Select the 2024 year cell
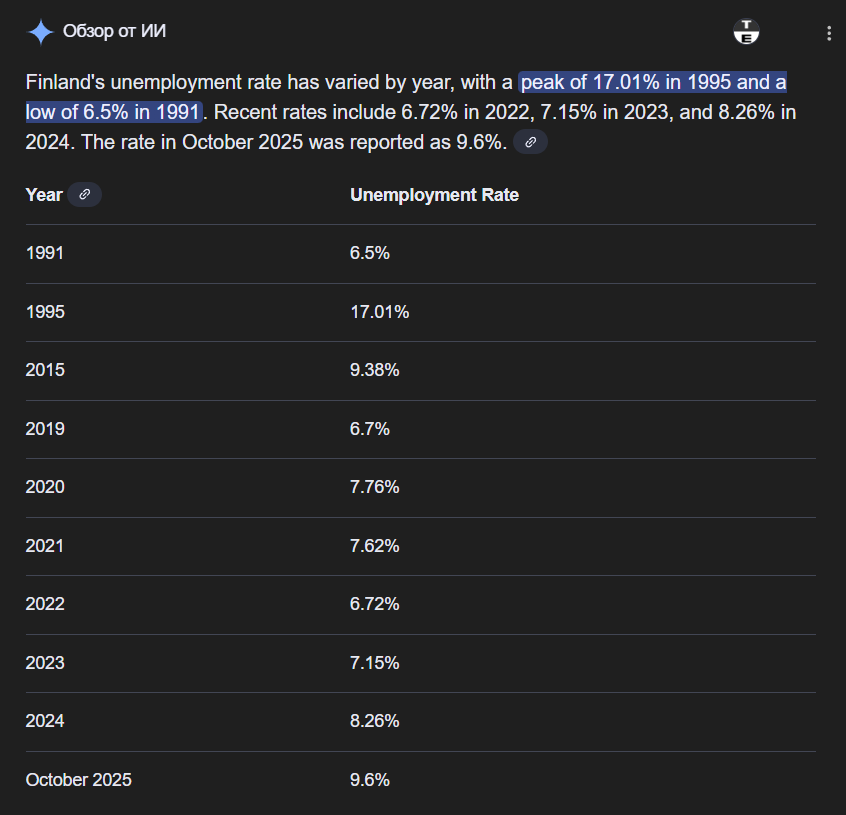This screenshot has width=846, height=815. click(45, 721)
